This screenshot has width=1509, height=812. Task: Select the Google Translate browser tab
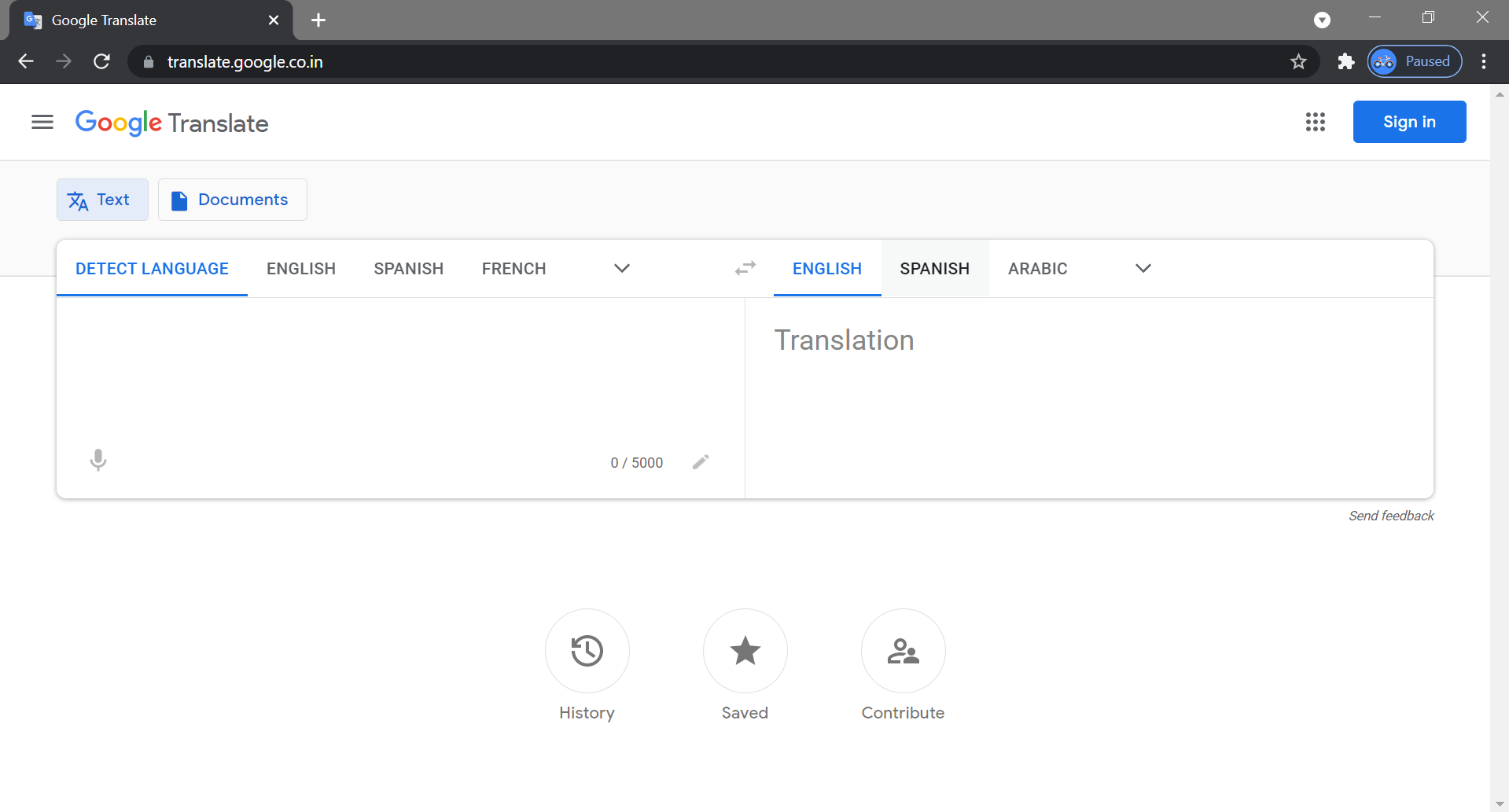click(151, 20)
